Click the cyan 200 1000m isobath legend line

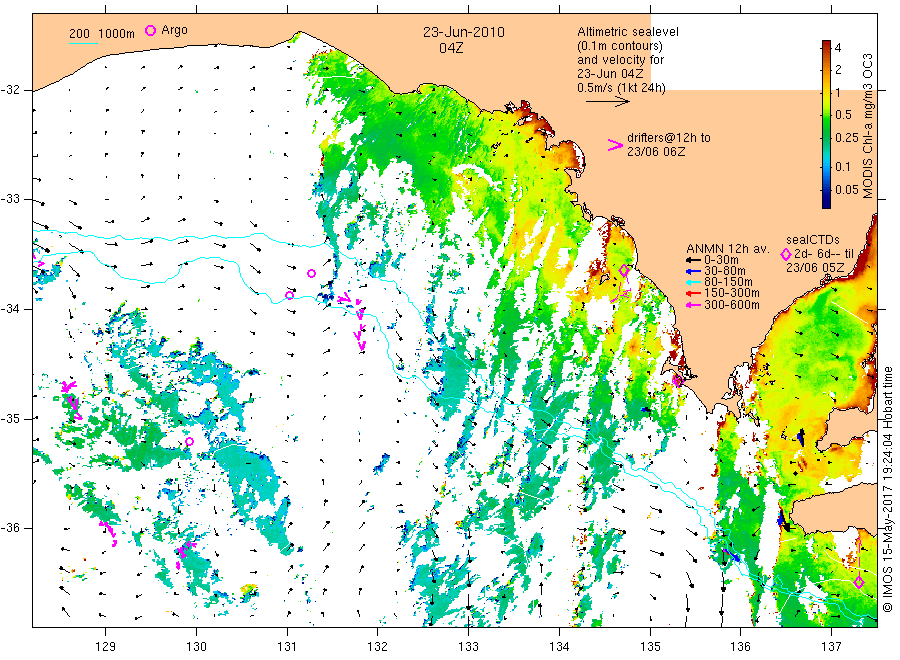pyautogui.click(x=83, y=43)
